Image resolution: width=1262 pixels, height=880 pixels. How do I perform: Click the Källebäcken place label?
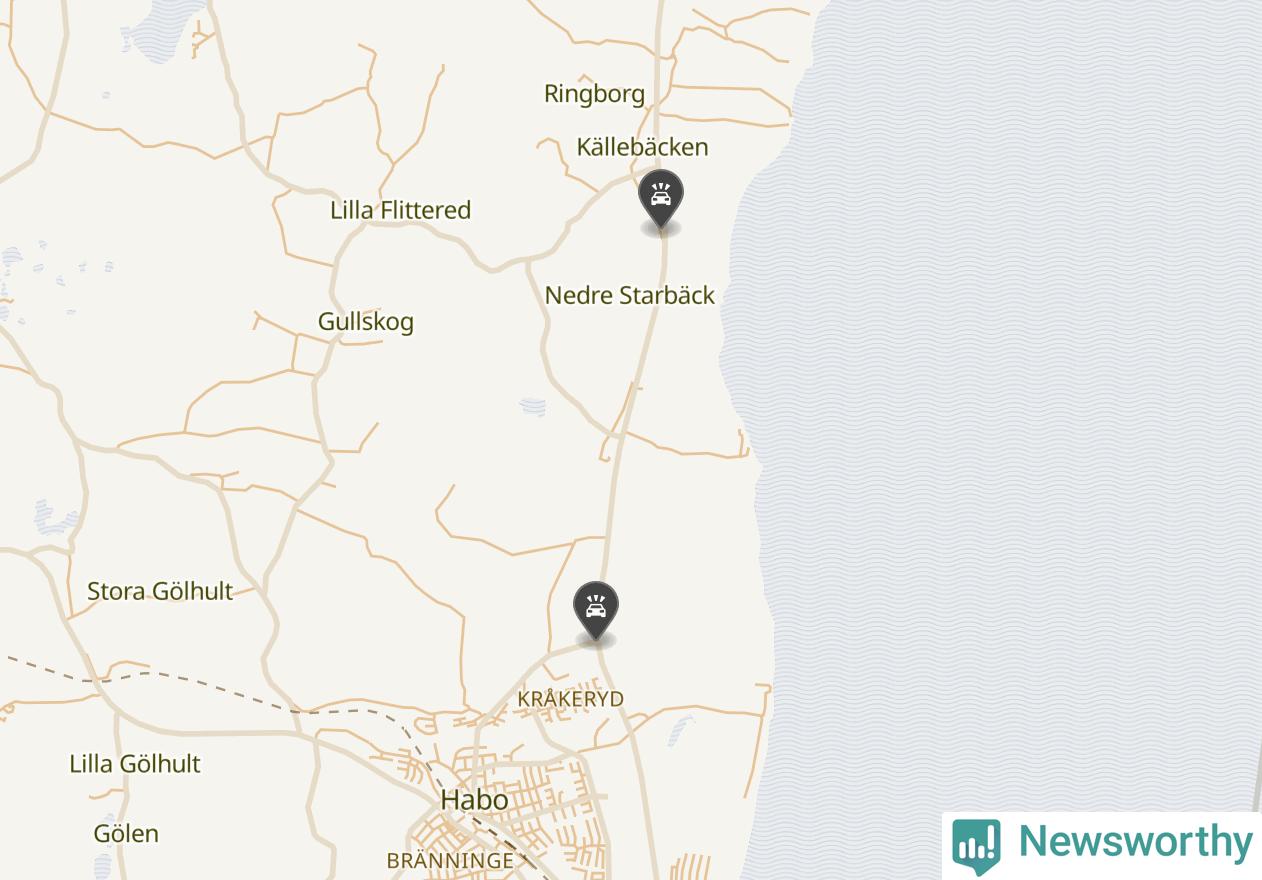pyautogui.click(x=642, y=147)
